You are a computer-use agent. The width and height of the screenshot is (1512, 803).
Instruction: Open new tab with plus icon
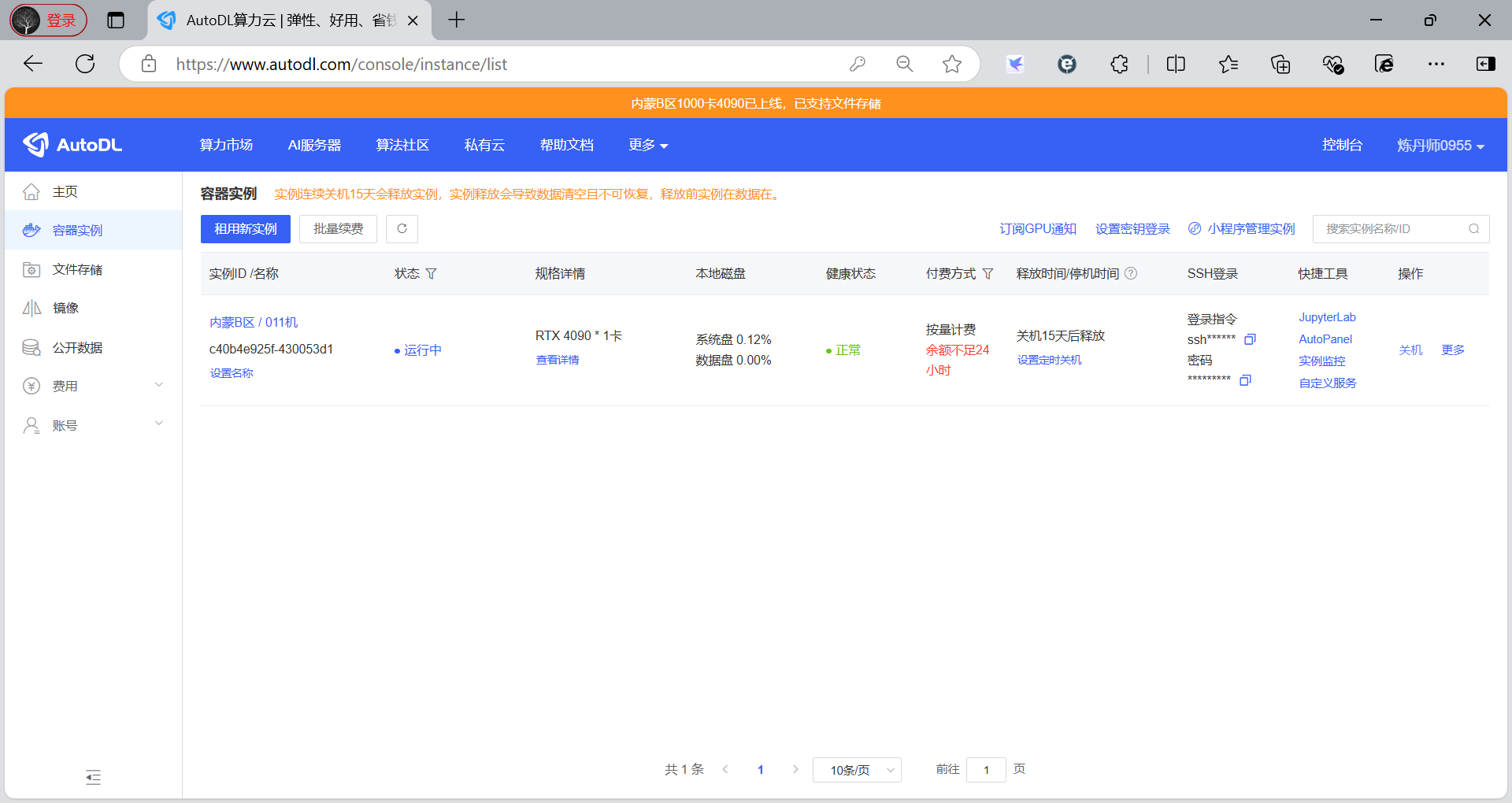tap(457, 20)
